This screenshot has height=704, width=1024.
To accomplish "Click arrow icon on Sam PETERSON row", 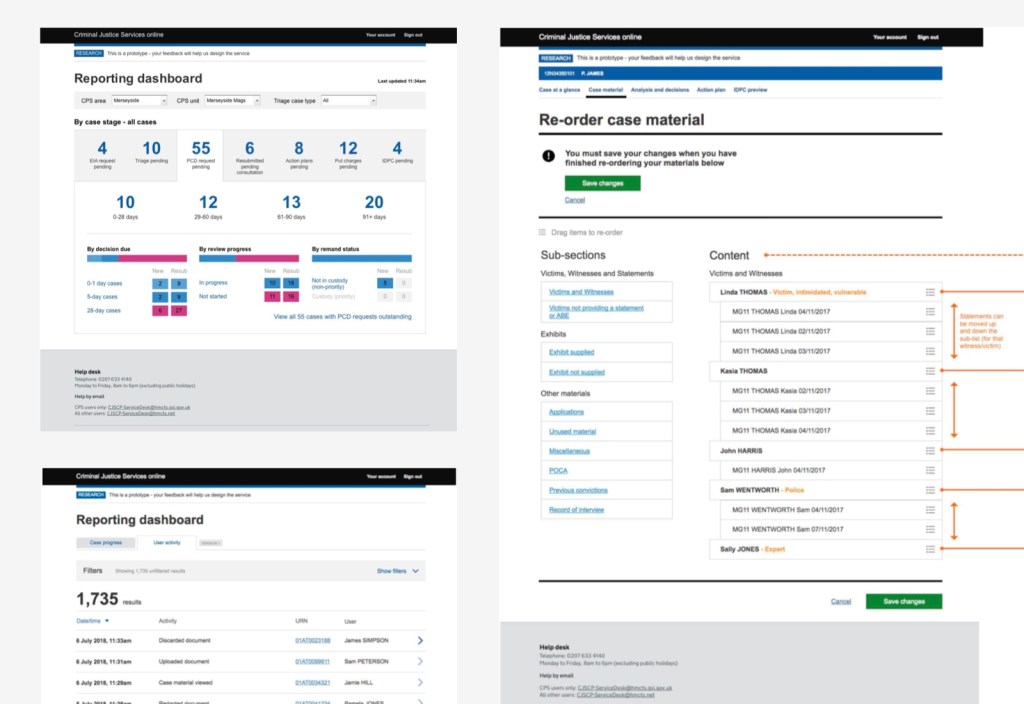I will click(419, 661).
